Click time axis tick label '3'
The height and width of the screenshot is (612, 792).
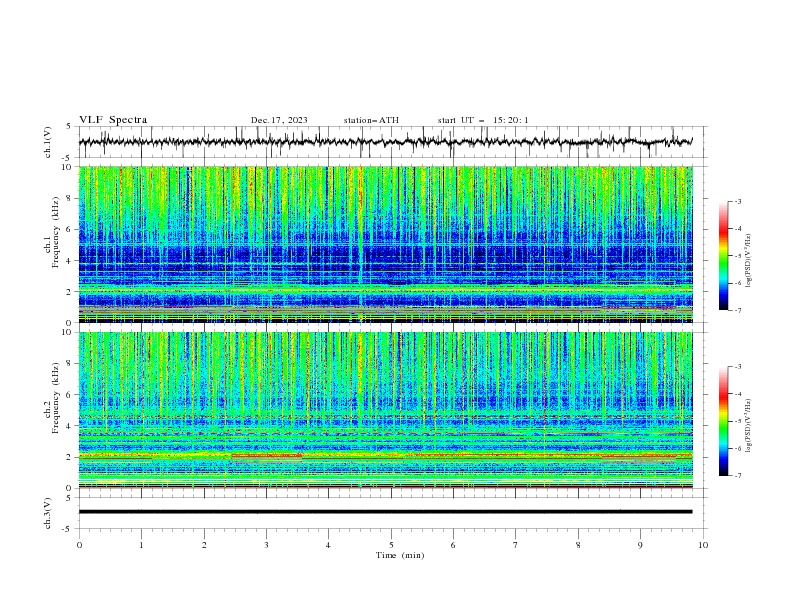point(266,545)
